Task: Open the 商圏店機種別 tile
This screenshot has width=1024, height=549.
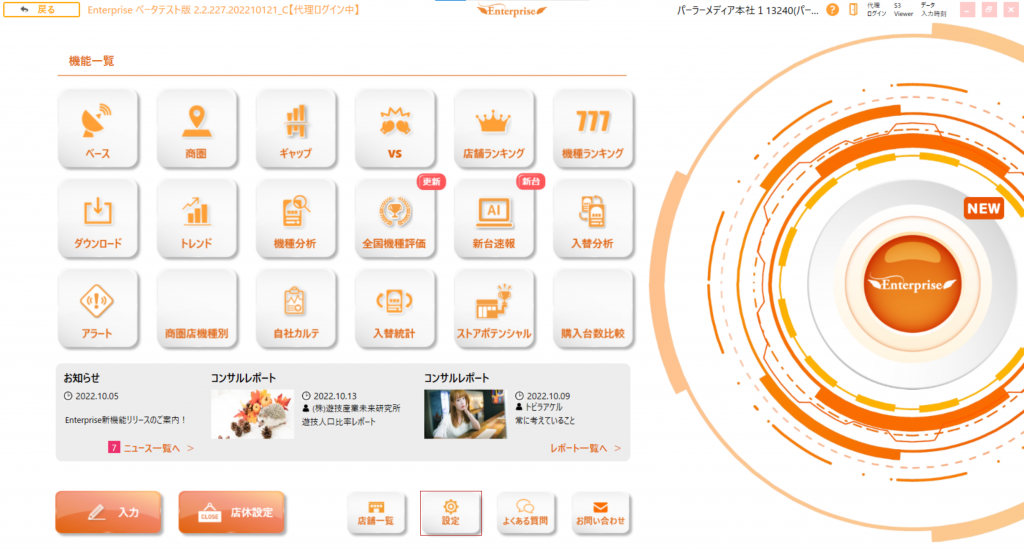Action: click(x=197, y=309)
